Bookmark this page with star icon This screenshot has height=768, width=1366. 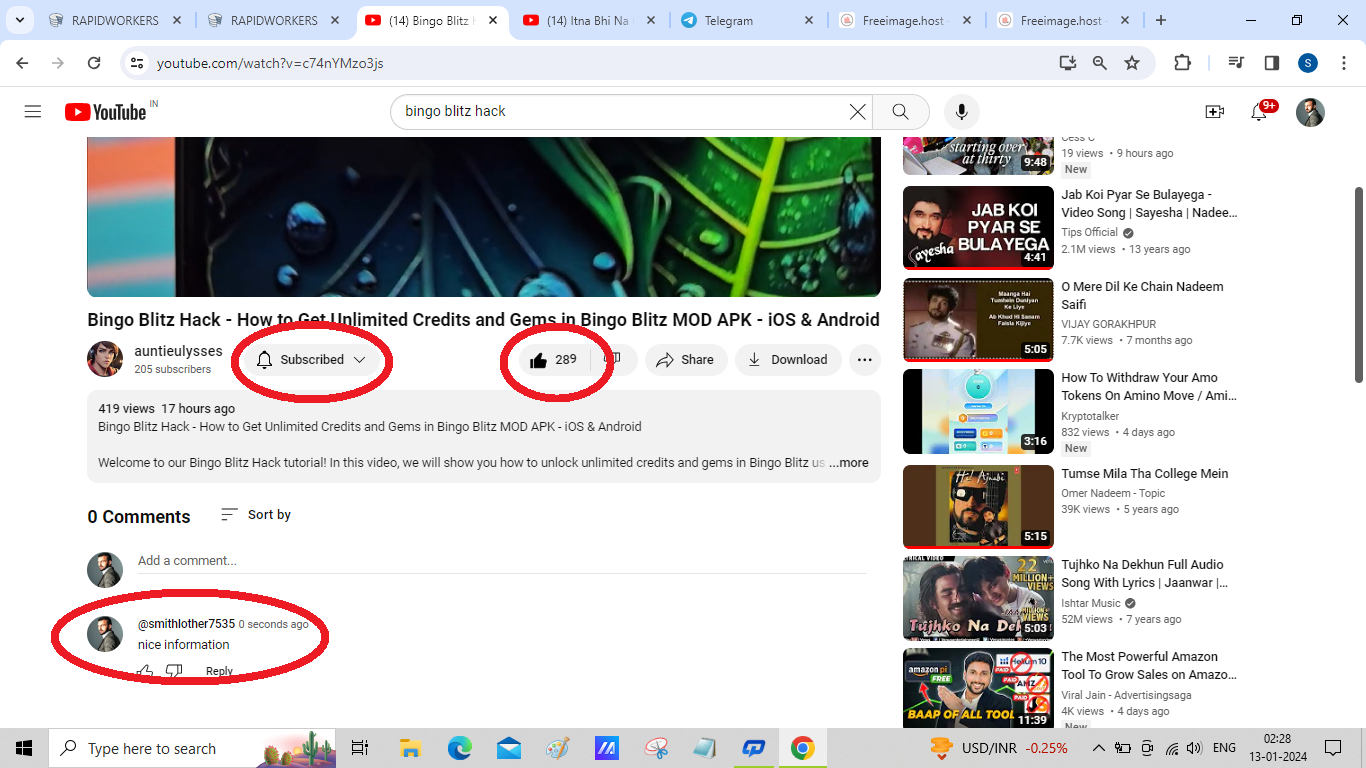[1131, 63]
